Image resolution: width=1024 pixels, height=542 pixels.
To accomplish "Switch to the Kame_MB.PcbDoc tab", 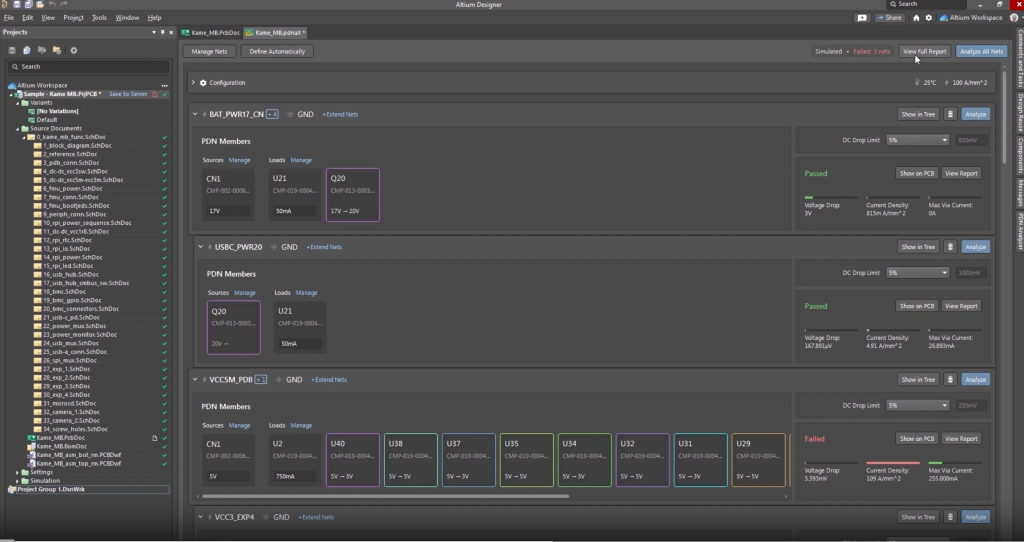I will [x=210, y=32].
